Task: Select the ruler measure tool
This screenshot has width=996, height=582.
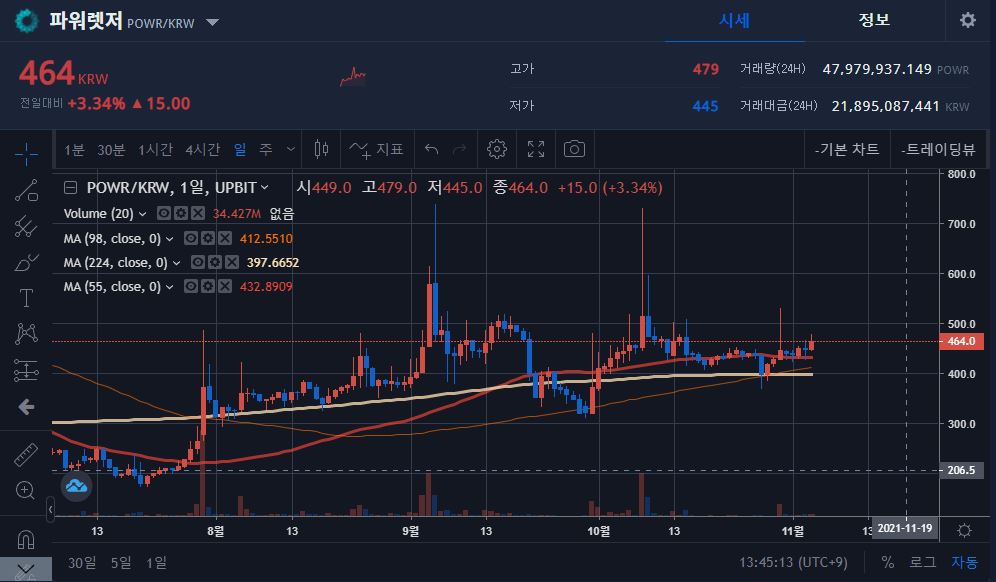Action: 26,455
